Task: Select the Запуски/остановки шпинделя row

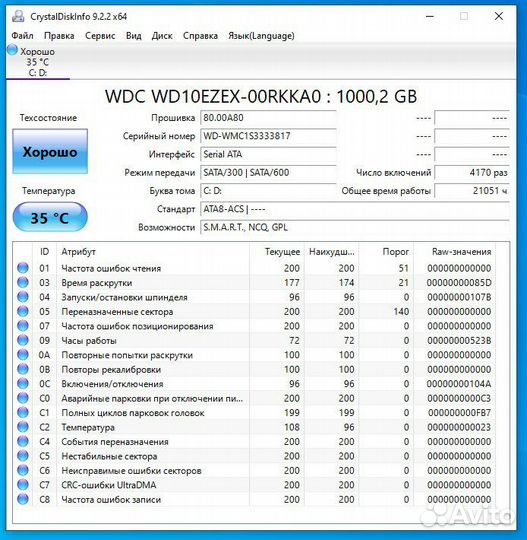Action: (255, 297)
